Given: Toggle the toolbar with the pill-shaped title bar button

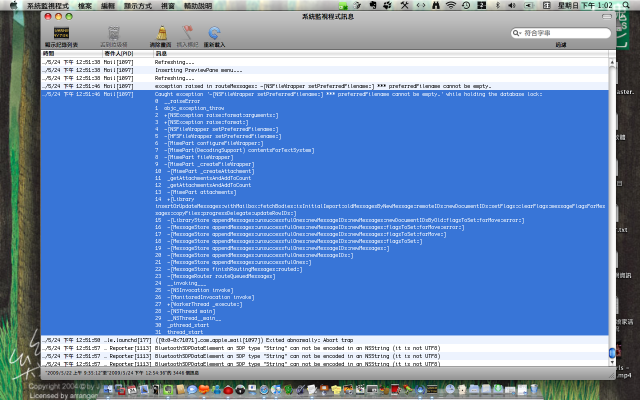Looking at the screenshot, I should pyautogui.click(x=607, y=17).
